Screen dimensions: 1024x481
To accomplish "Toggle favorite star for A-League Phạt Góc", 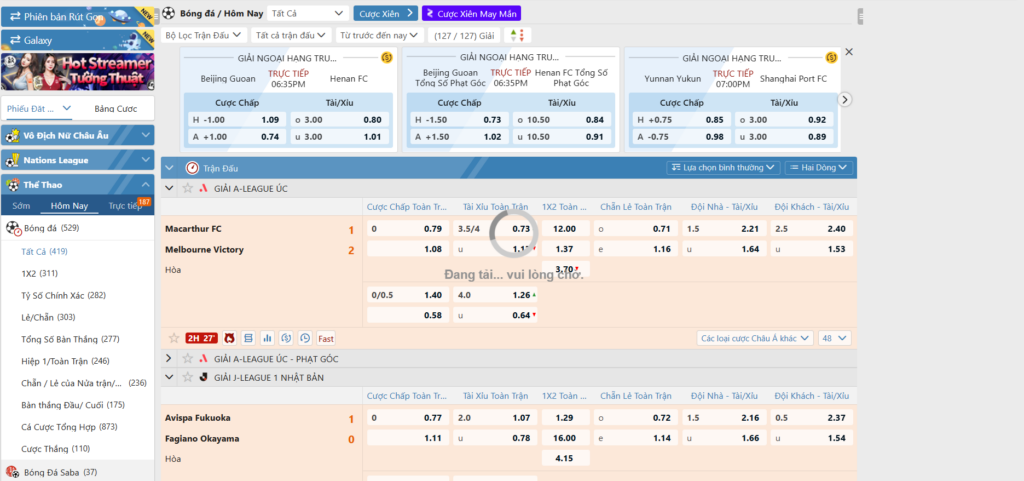I will click(185, 358).
